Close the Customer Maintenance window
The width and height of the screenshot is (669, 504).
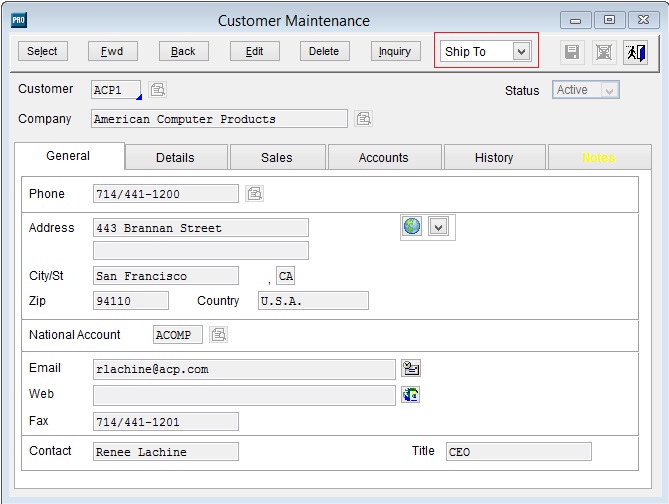(x=643, y=20)
